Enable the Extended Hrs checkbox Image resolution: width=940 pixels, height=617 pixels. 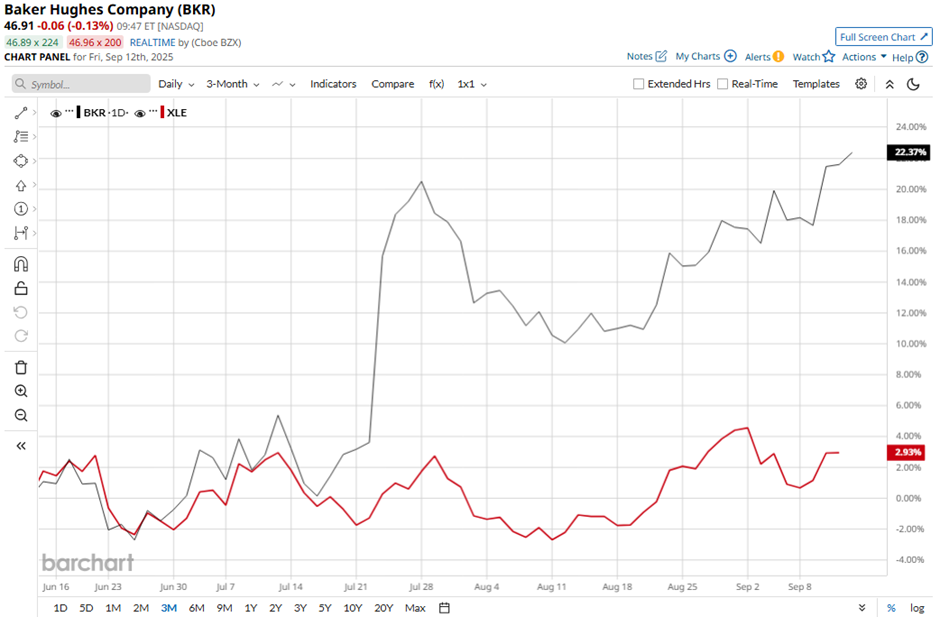638,84
